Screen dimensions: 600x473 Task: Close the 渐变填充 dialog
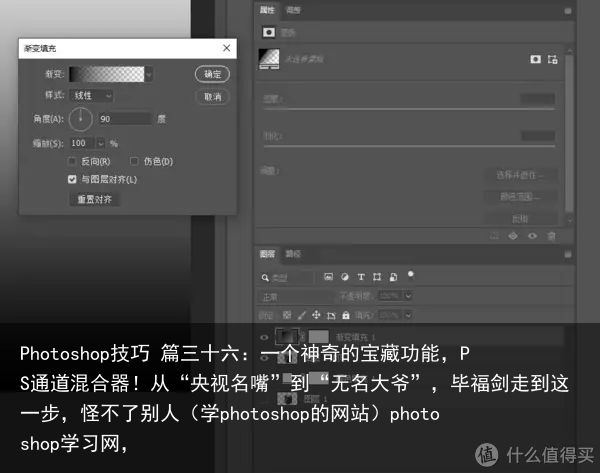tap(227, 48)
